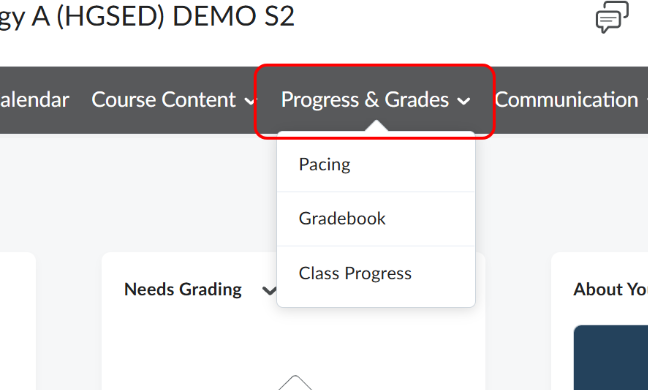The image size is (648, 390).
Task: Click the HGSED DEMO S2 course title
Action: click(147, 17)
